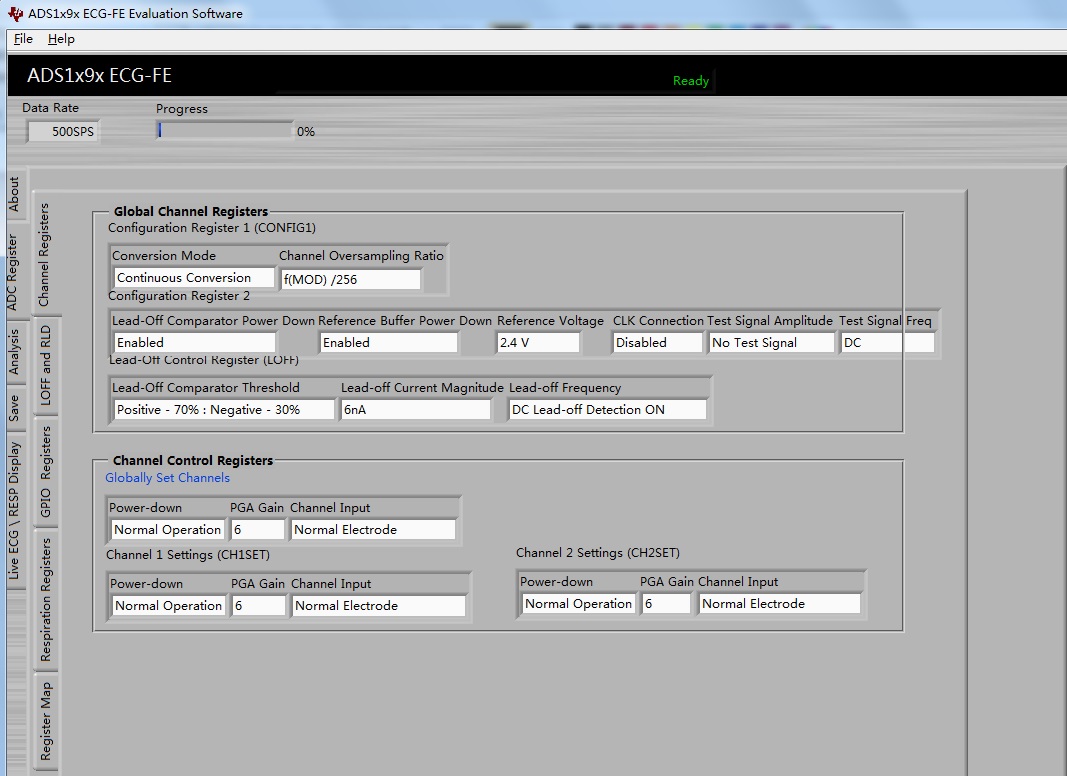
Task: Open Channel 1 PGA Gain dropdown
Action: click(259, 606)
